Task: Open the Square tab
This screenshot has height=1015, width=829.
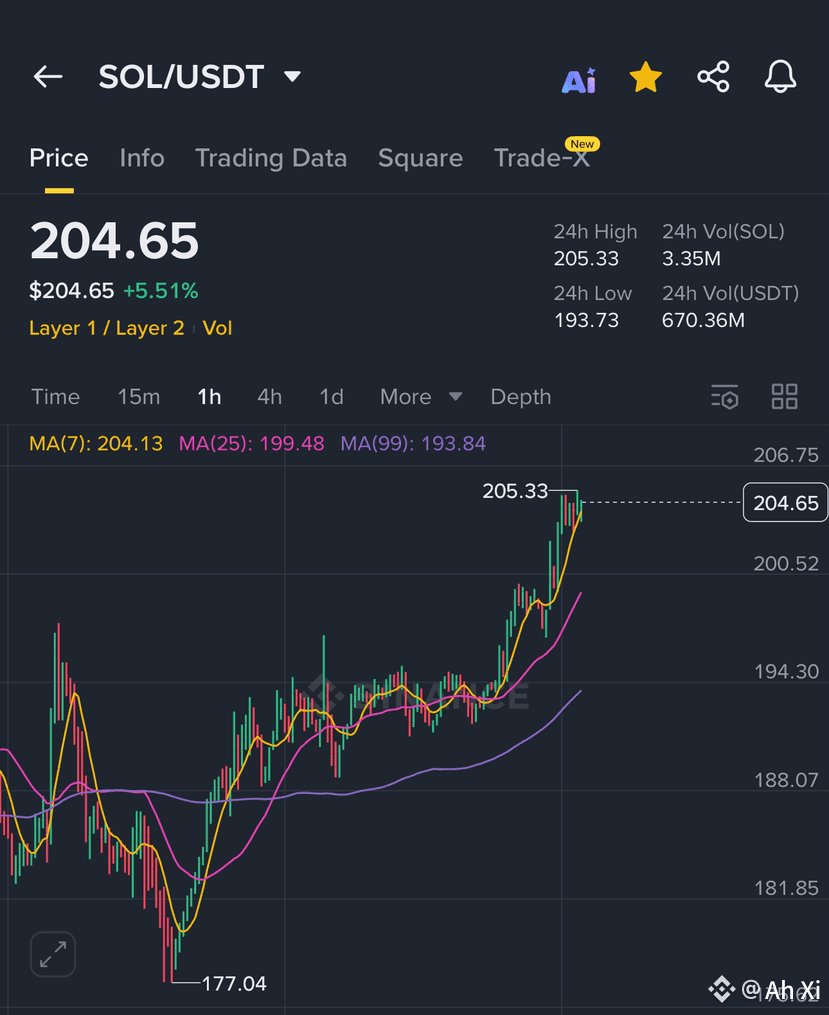Action: (x=421, y=158)
